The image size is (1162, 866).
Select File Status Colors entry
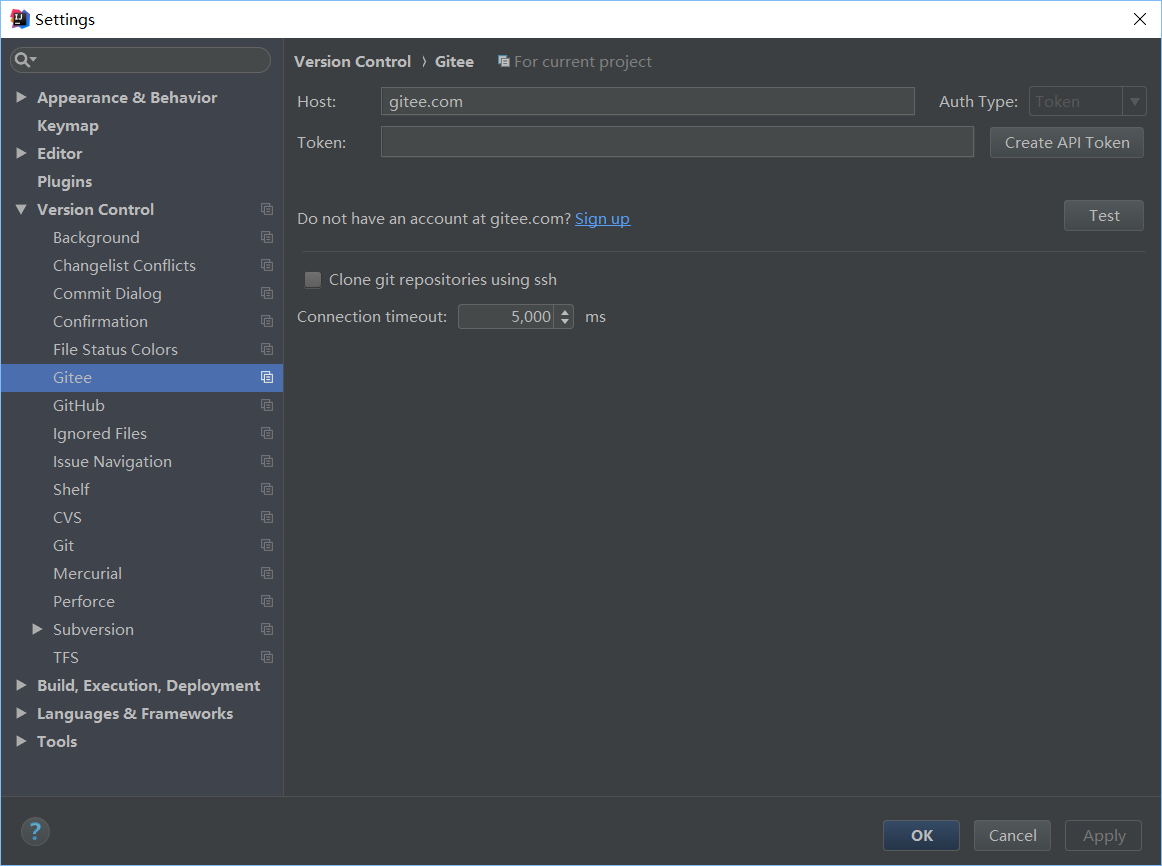click(115, 350)
